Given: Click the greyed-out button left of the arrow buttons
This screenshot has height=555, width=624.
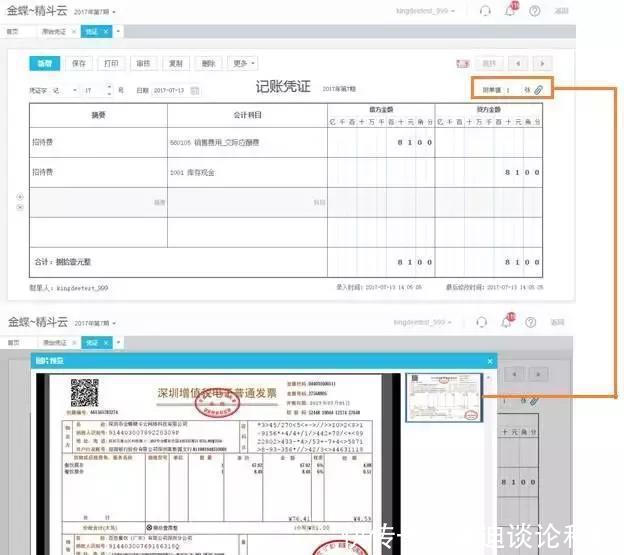Looking at the screenshot, I should pyautogui.click(x=489, y=64).
